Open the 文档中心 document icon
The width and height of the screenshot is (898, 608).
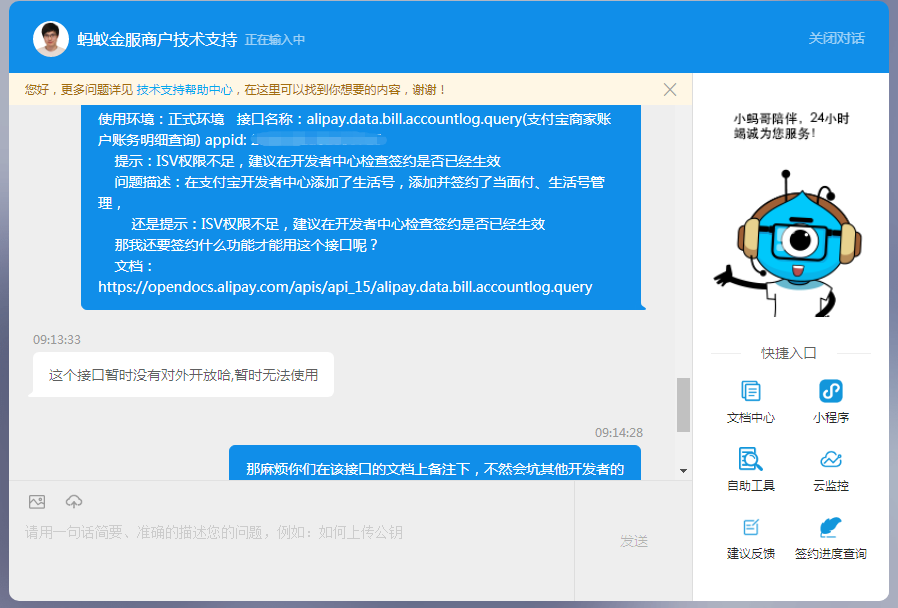click(x=750, y=391)
